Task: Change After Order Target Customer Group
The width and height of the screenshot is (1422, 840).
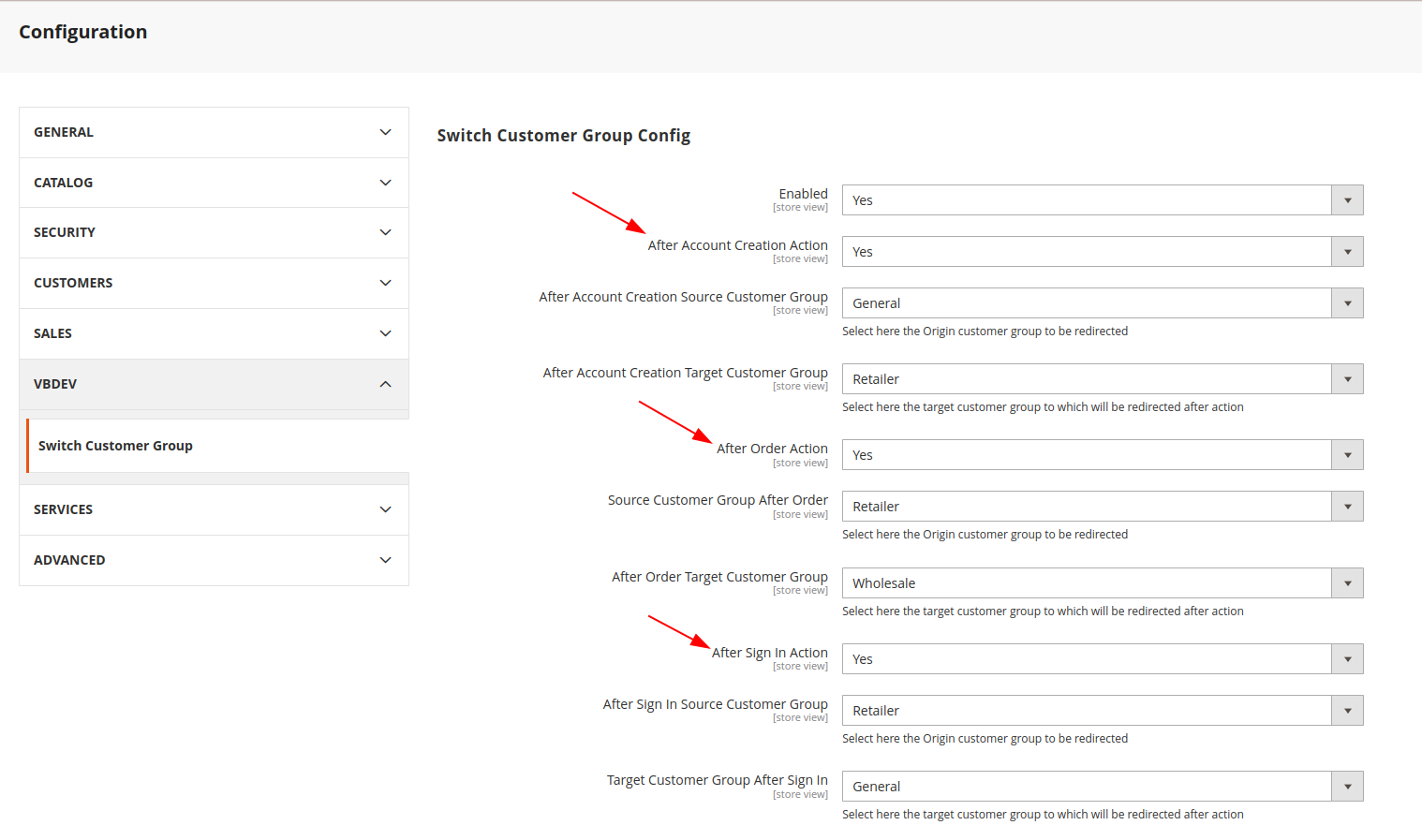Action: coord(1102,583)
